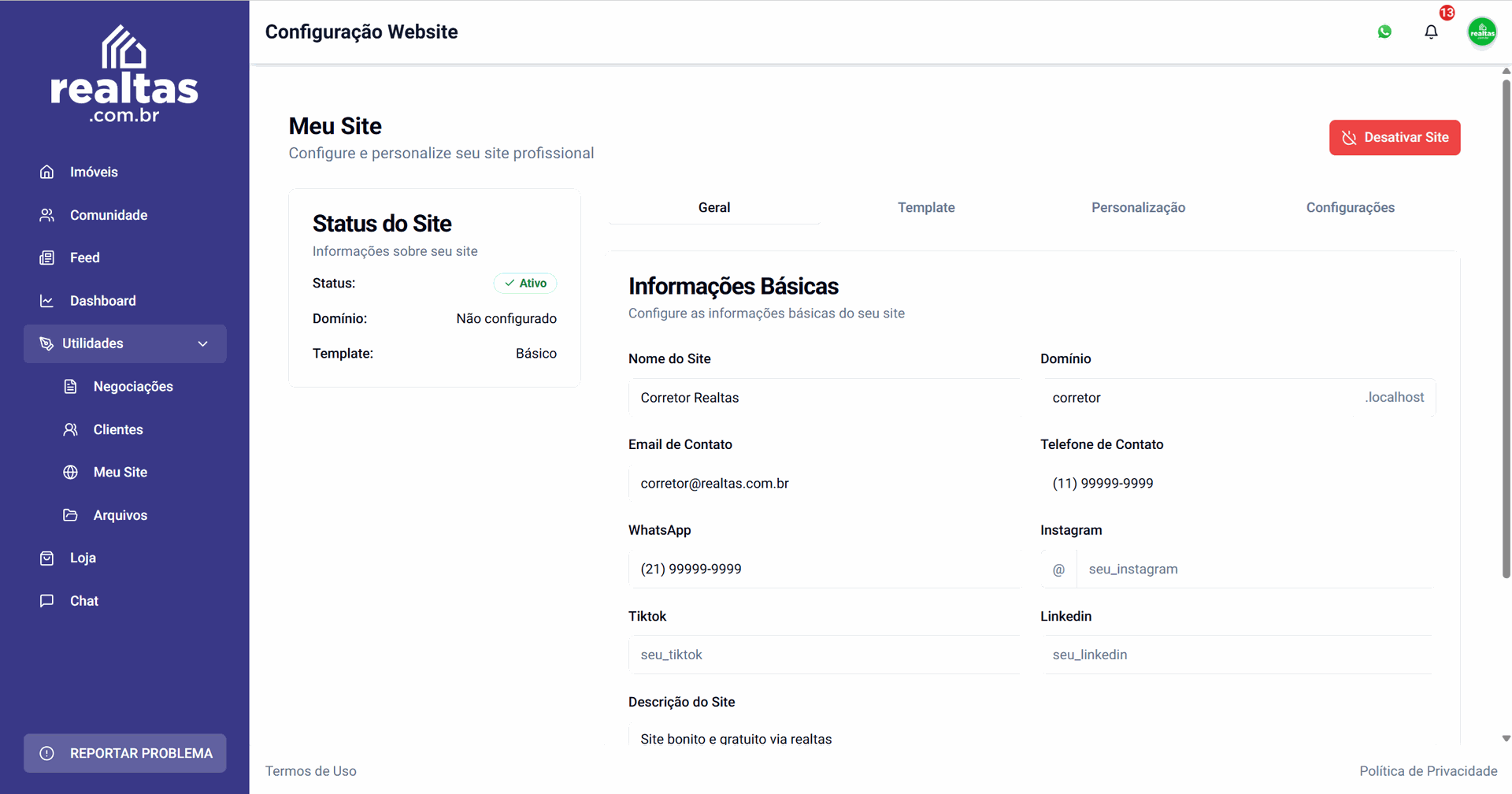The width and height of the screenshot is (1512, 794).
Task: Open Arquivos folder icon
Action: 71,515
